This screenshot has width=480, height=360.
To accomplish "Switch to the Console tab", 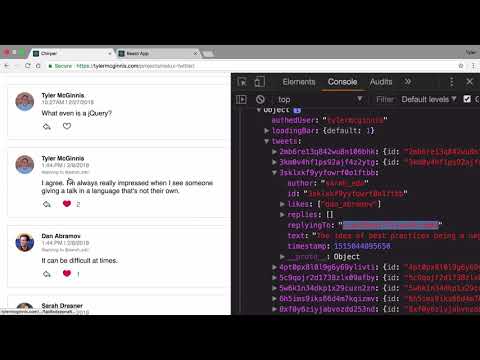I will pos(342,82).
